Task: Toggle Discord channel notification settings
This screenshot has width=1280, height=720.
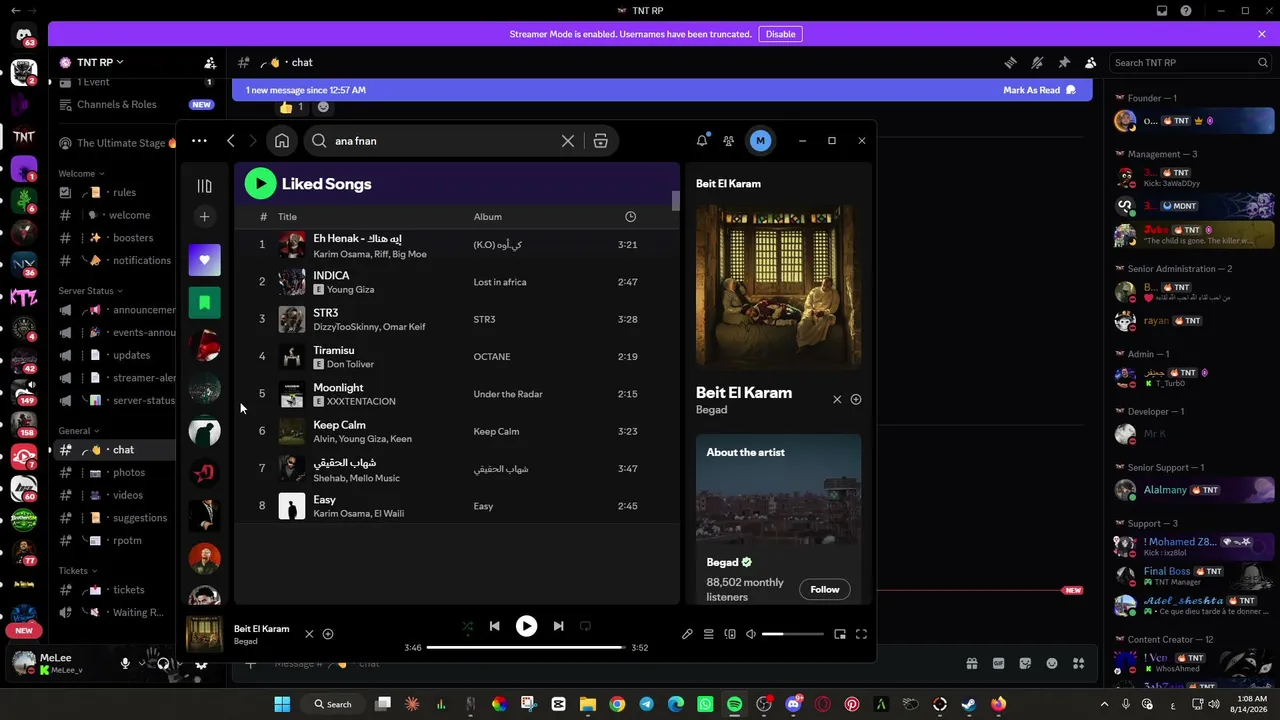Action: pyautogui.click(x=1037, y=62)
